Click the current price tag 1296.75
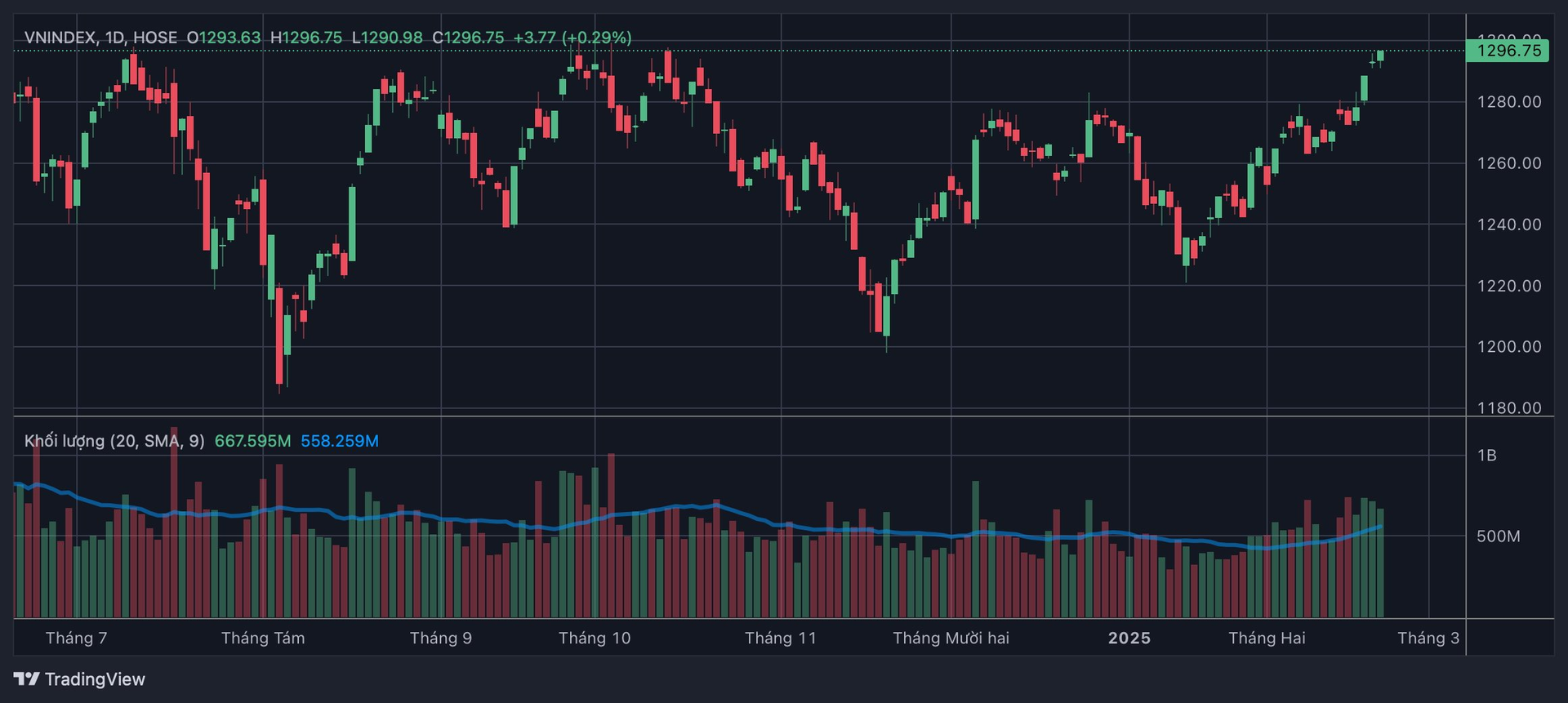Image resolution: width=1568 pixels, height=703 pixels. (x=1508, y=51)
